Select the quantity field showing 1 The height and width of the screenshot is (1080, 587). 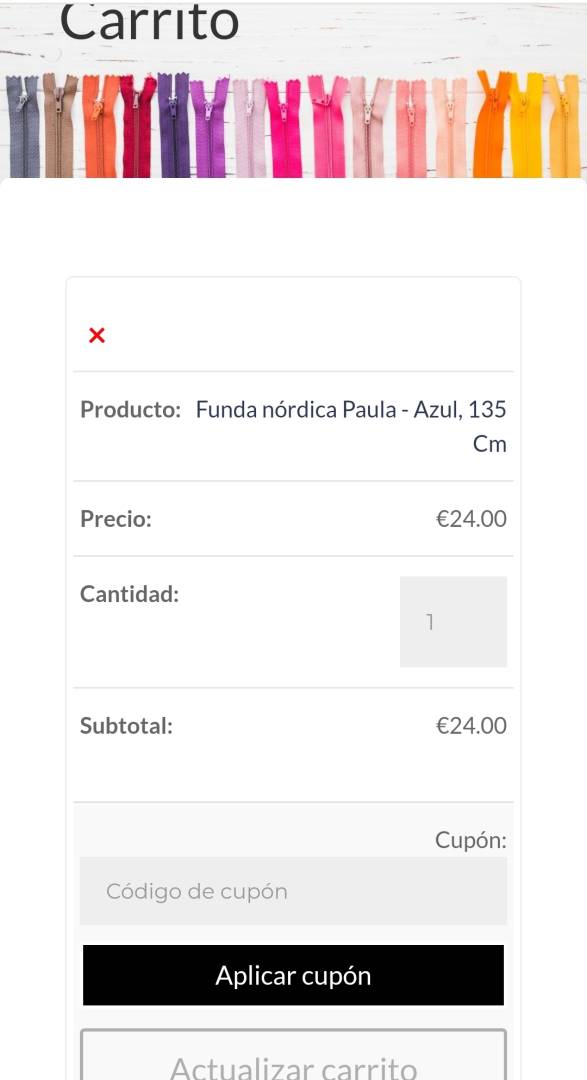pyautogui.click(x=453, y=622)
